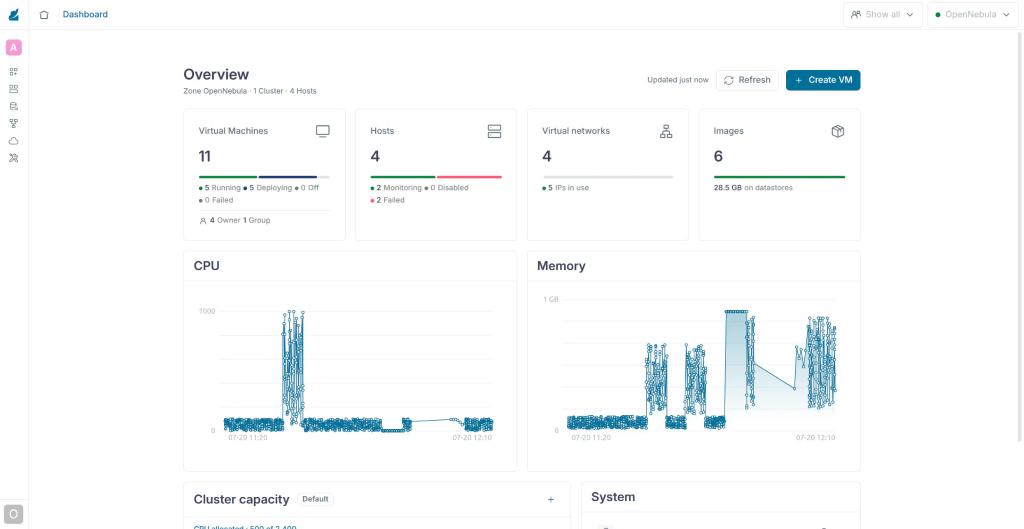Click the CPU allocated link
This screenshot has height=529, width=1024.
246,526
